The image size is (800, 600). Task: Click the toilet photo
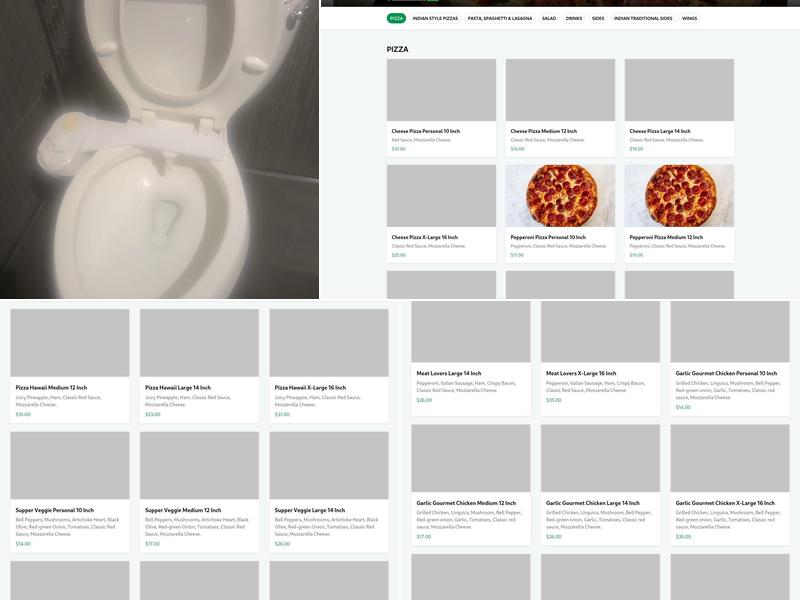[159, 150]
